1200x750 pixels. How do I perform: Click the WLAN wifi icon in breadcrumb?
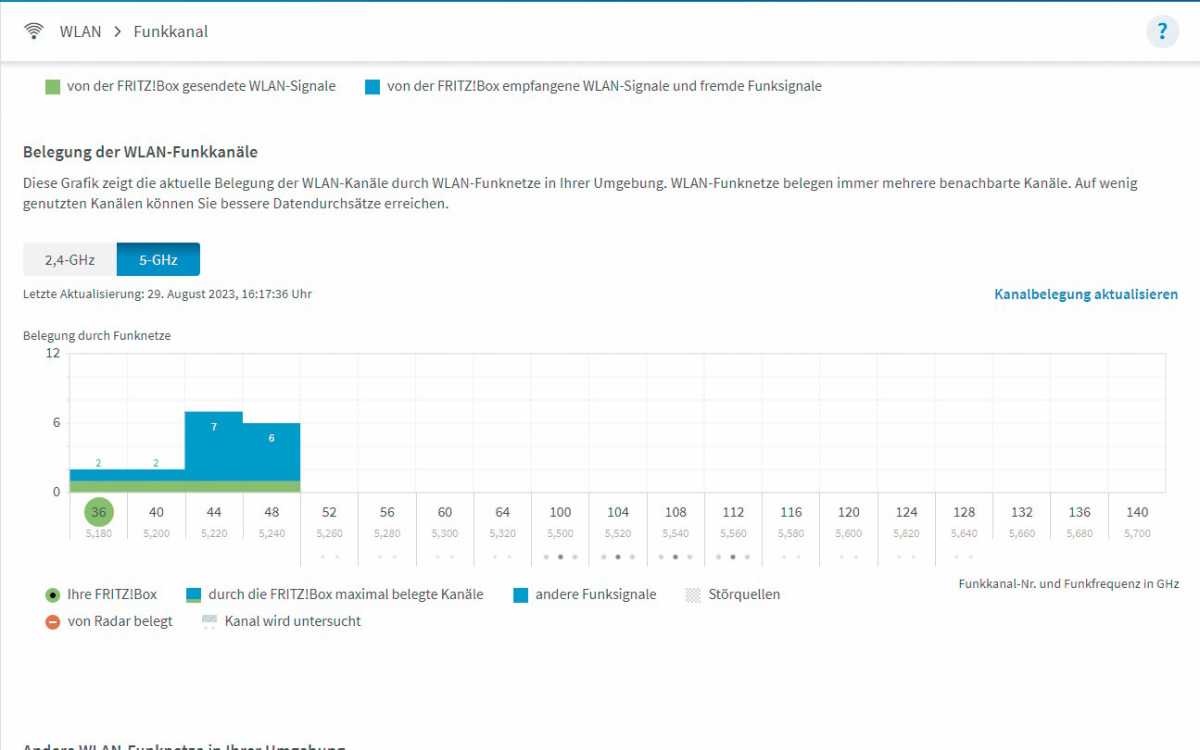coord(34,31)
